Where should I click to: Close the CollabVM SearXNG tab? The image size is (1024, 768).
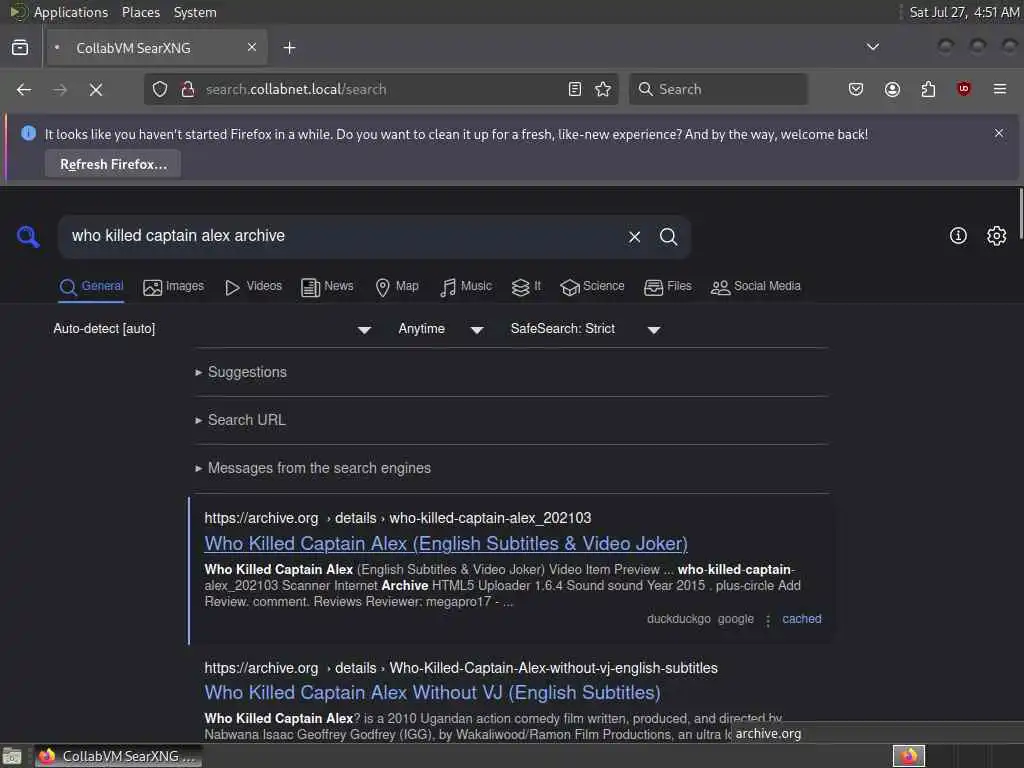click(x=252, y=47)
